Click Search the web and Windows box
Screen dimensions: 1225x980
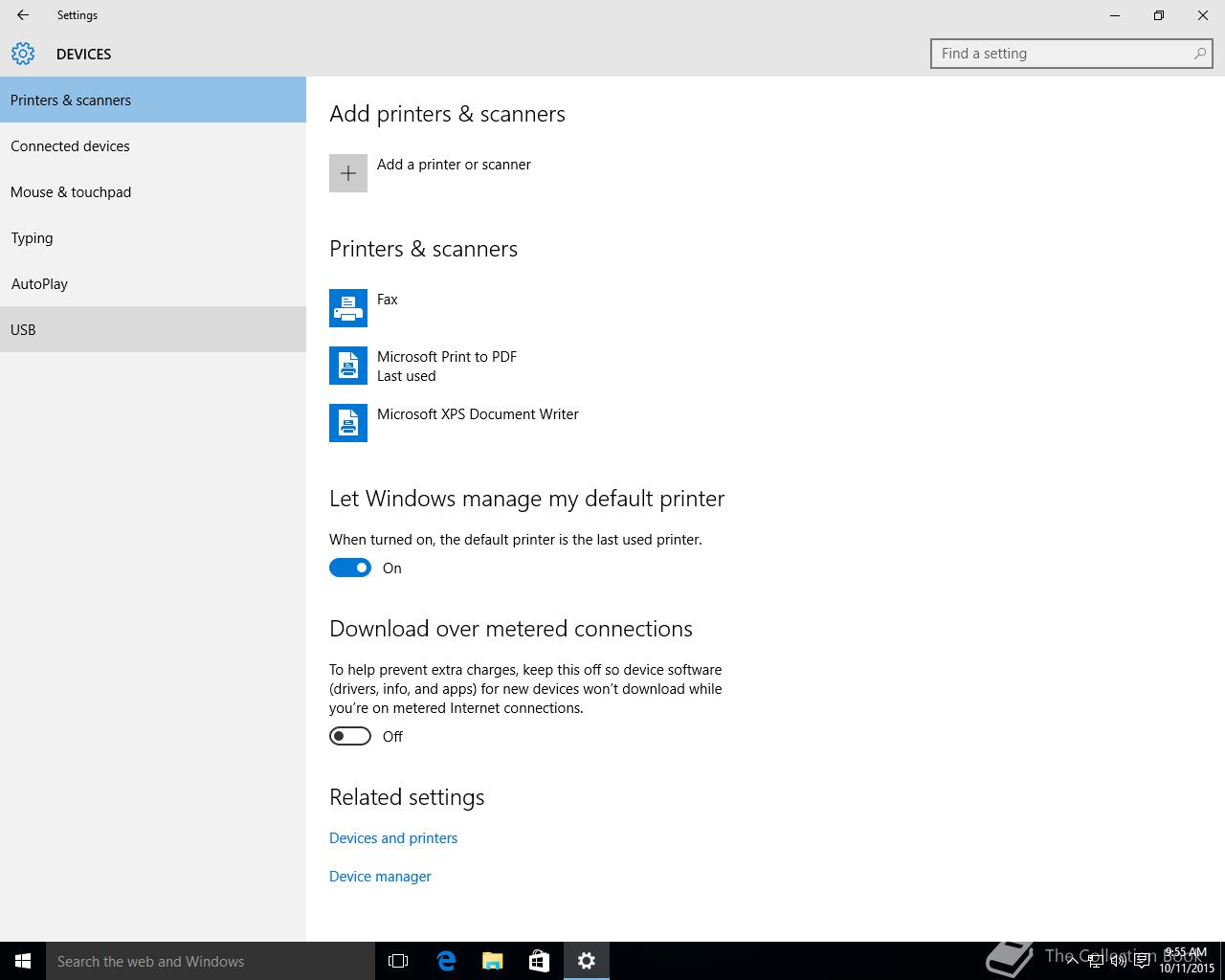(x=211, y=961)
